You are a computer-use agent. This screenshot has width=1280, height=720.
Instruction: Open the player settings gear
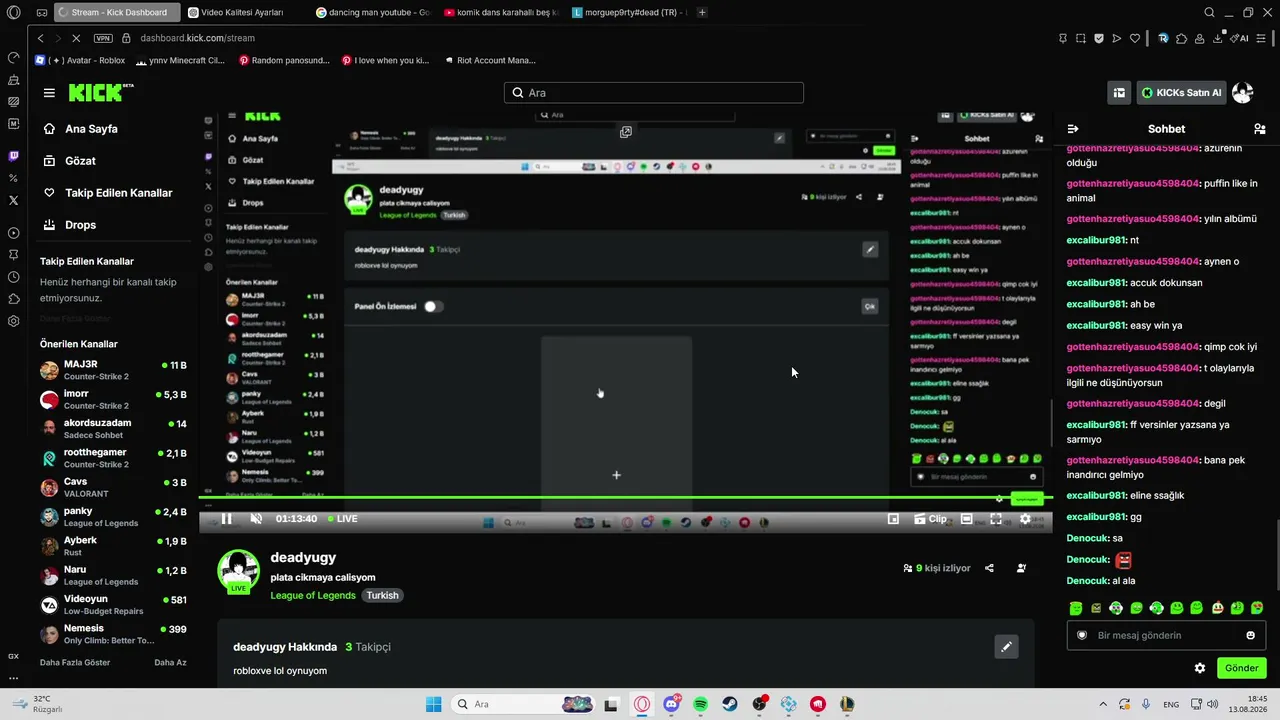tap(1025, 519)
